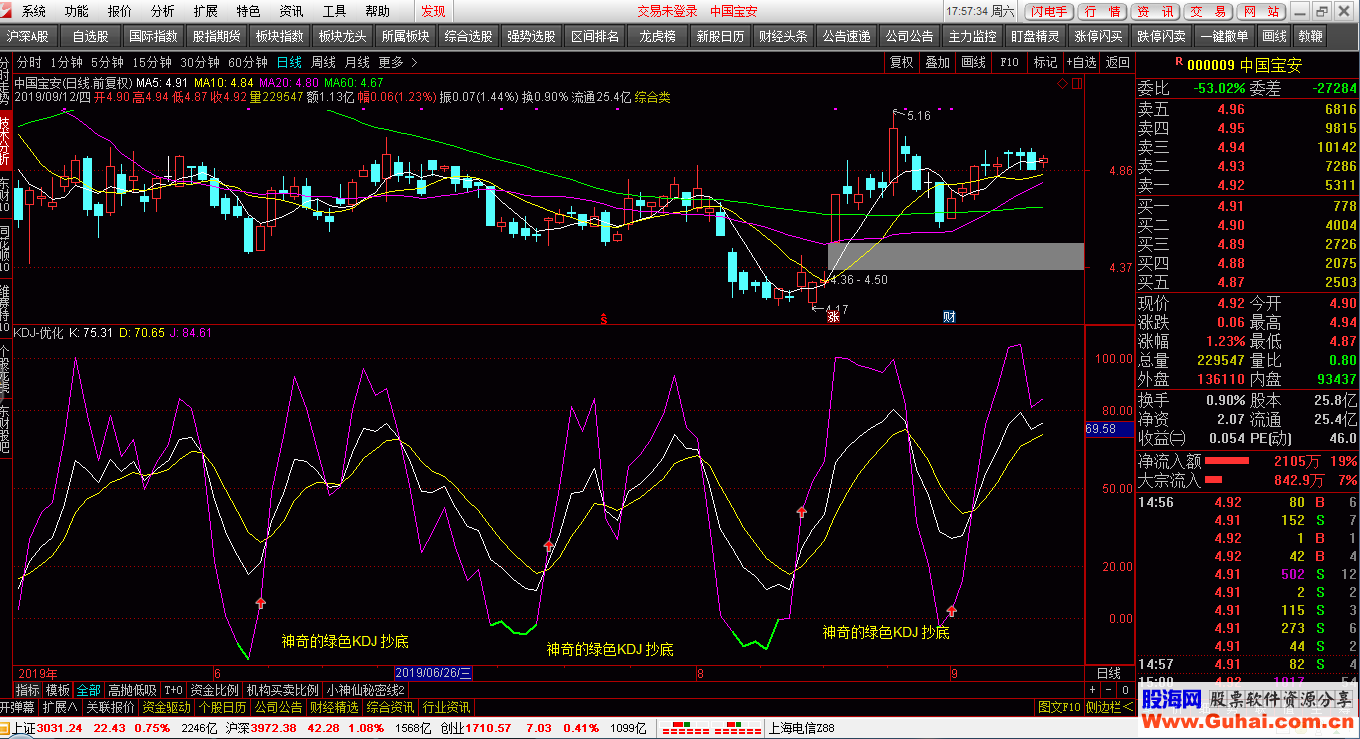Switch to 60分钟 chart period
This screenshot has width=1360, height=739.
point(248,62)
